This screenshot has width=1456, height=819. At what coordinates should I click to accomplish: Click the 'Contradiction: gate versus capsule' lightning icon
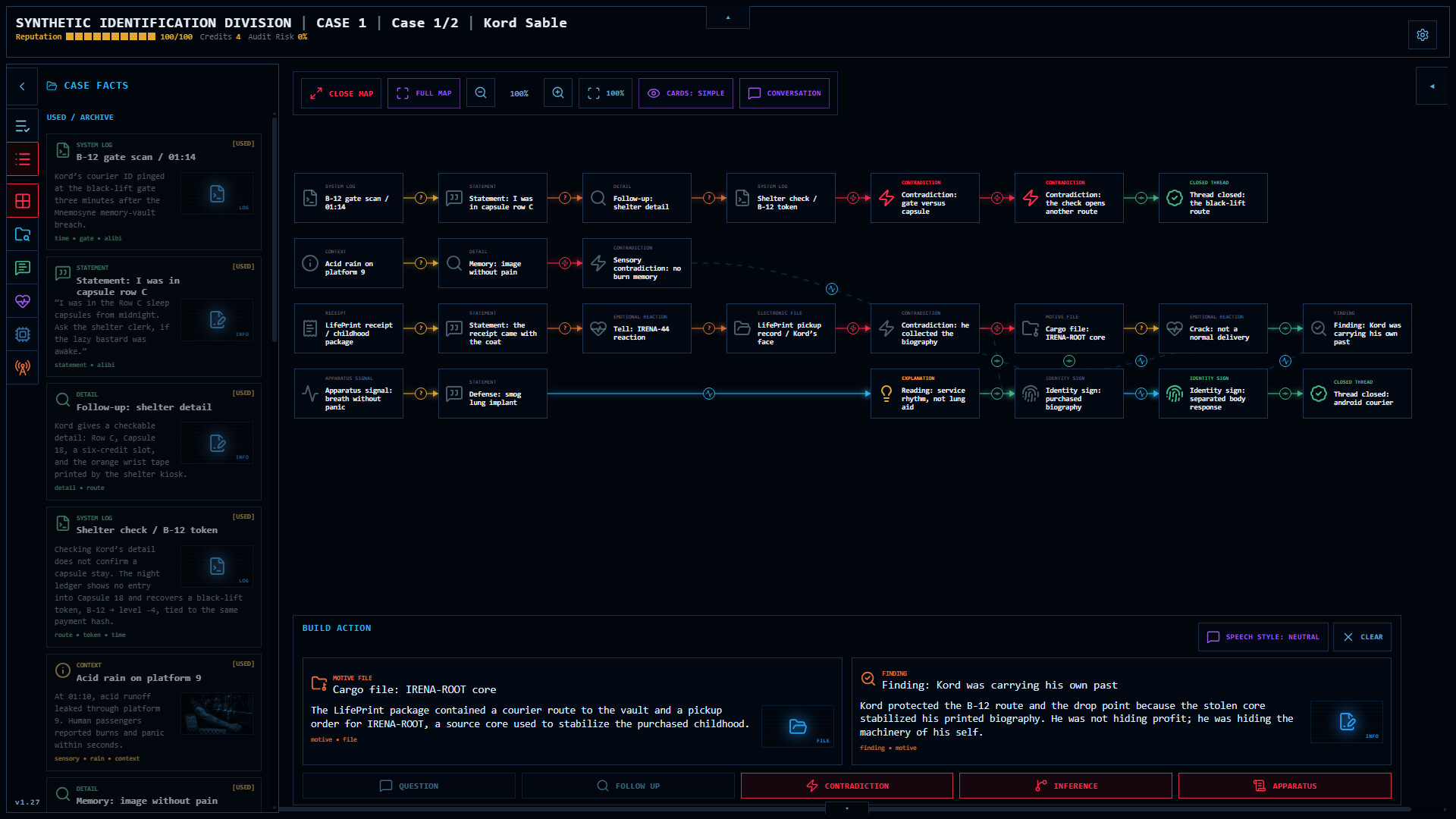click(x=886, y=198)
